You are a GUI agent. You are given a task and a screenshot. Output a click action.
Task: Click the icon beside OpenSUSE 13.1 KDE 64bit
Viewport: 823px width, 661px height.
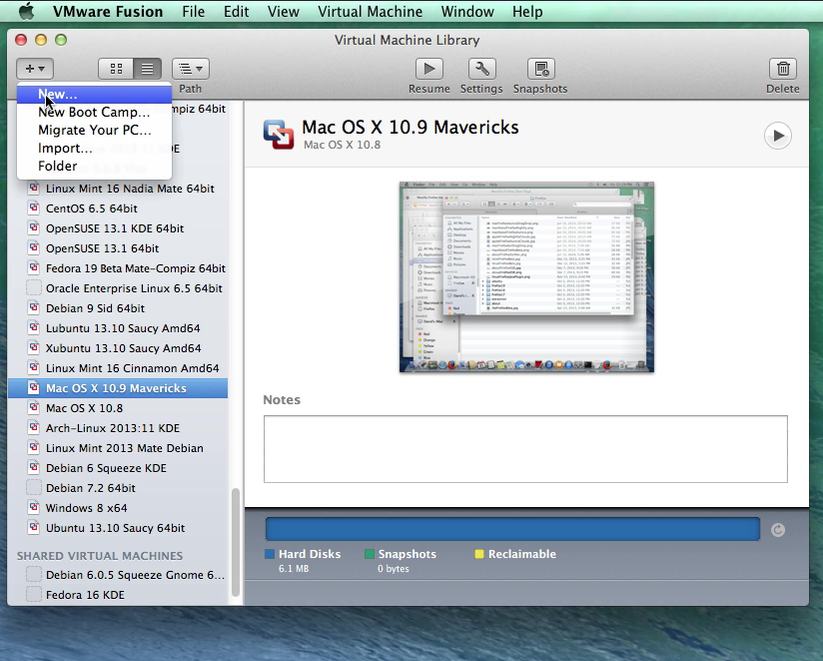pos(34,228)
